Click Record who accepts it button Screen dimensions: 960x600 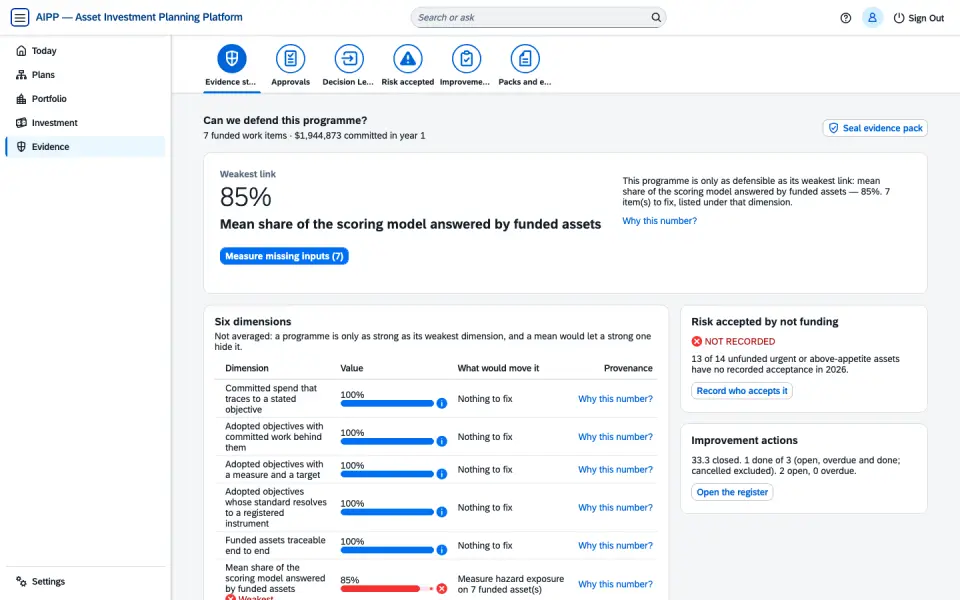(742, 391)
